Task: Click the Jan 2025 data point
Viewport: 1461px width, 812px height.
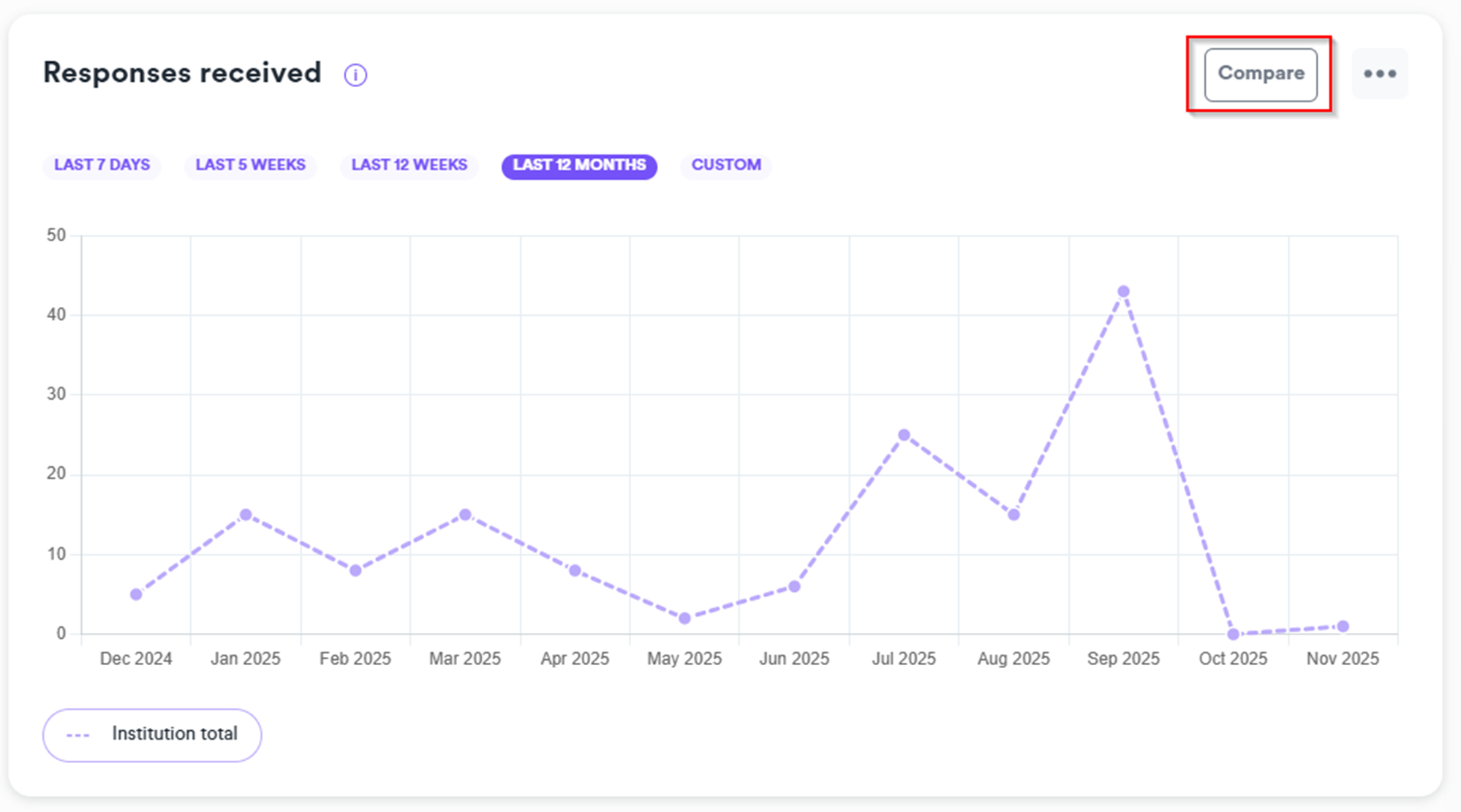Action: coord(246,515)
